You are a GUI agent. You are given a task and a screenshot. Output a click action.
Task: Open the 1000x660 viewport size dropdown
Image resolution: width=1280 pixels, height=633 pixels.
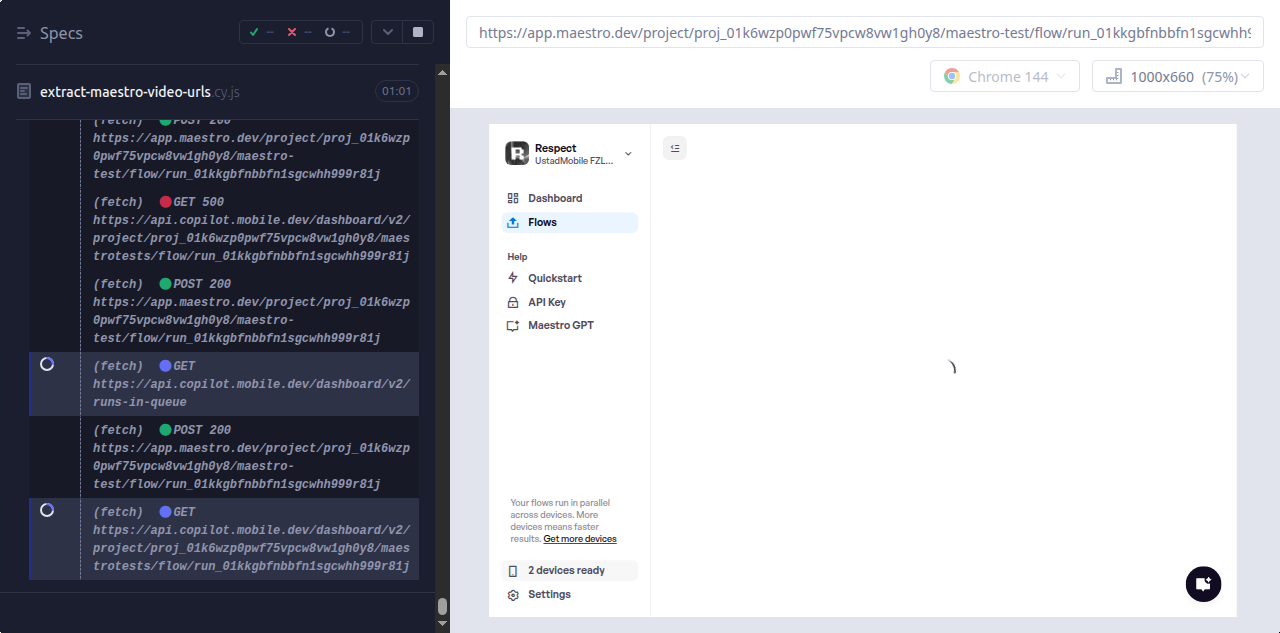pyautogui.click(x=1177, y=77)
